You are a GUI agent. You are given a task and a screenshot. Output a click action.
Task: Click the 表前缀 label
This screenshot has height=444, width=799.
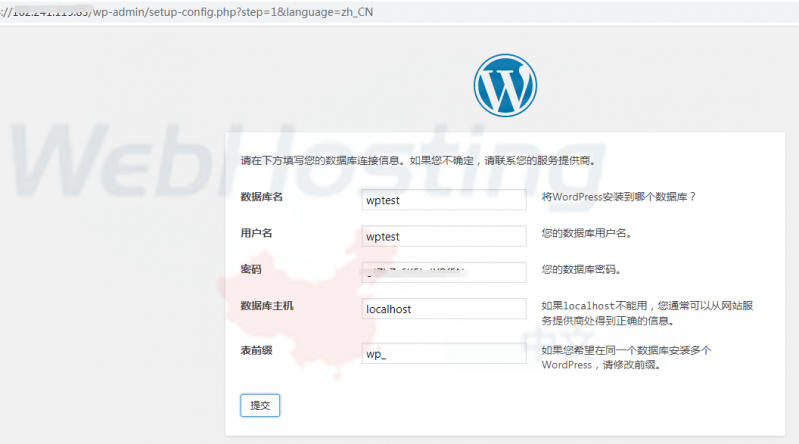pyautogui.click(x=257, y=351)
